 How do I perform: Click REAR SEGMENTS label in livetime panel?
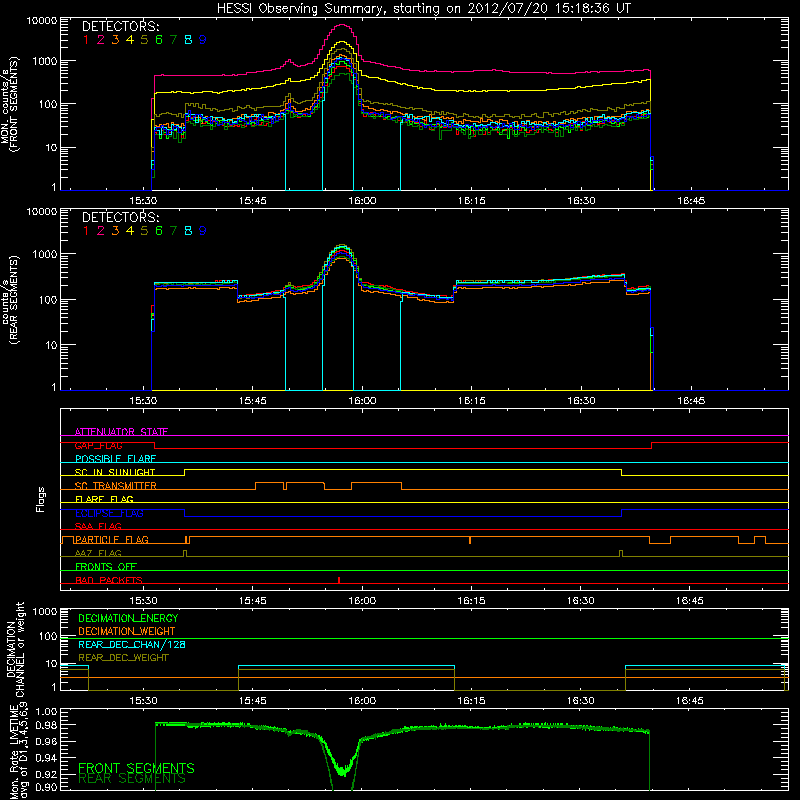point(132,779)
